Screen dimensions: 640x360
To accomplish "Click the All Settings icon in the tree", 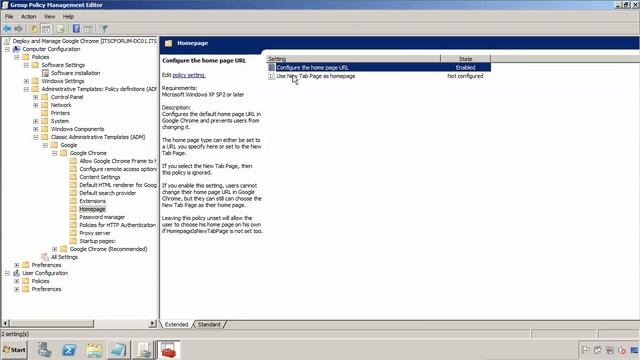I will point(45,257).
